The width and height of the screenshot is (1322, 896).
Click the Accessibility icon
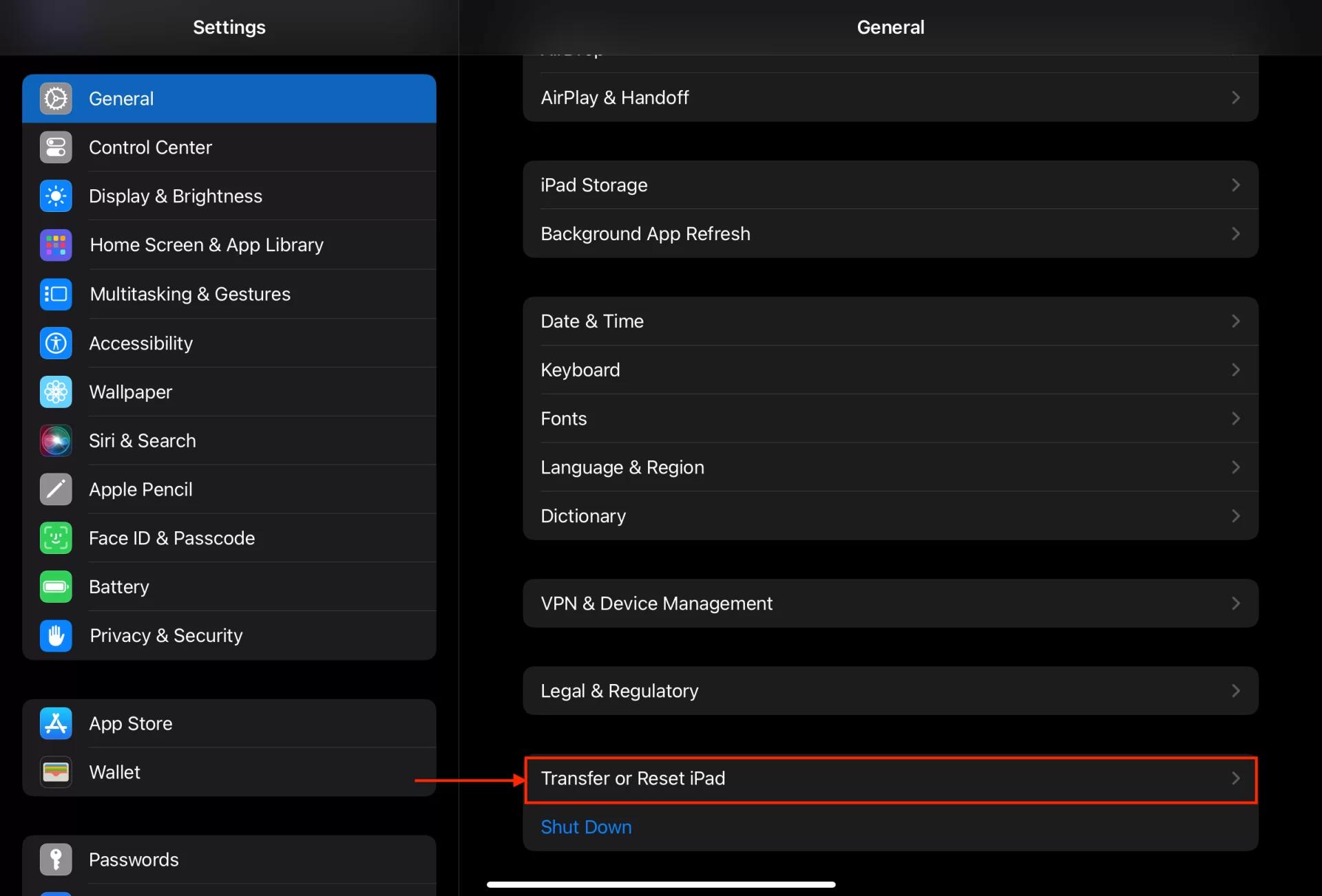[56, 343]
